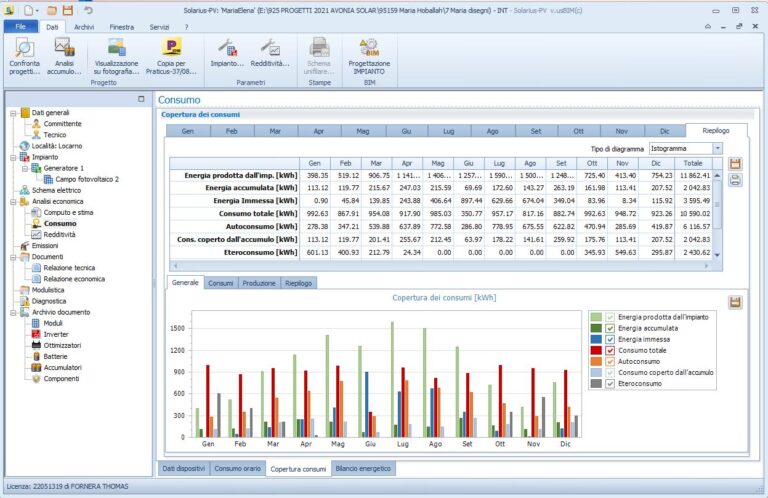Screen dimensions: 768x498
Task: Toggle Consumo totale checkbox
Action: 610,351
